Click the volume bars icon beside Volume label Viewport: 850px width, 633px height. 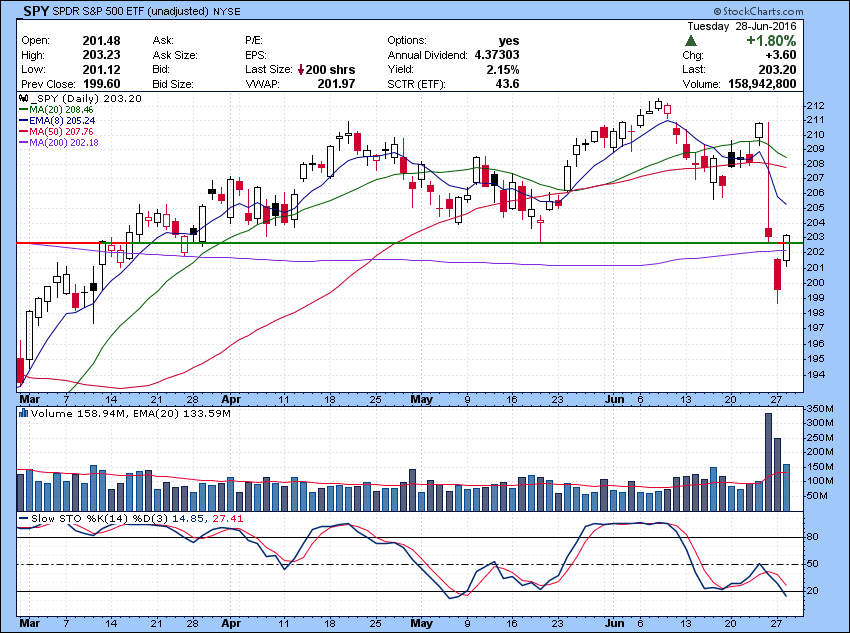(23, 413)
